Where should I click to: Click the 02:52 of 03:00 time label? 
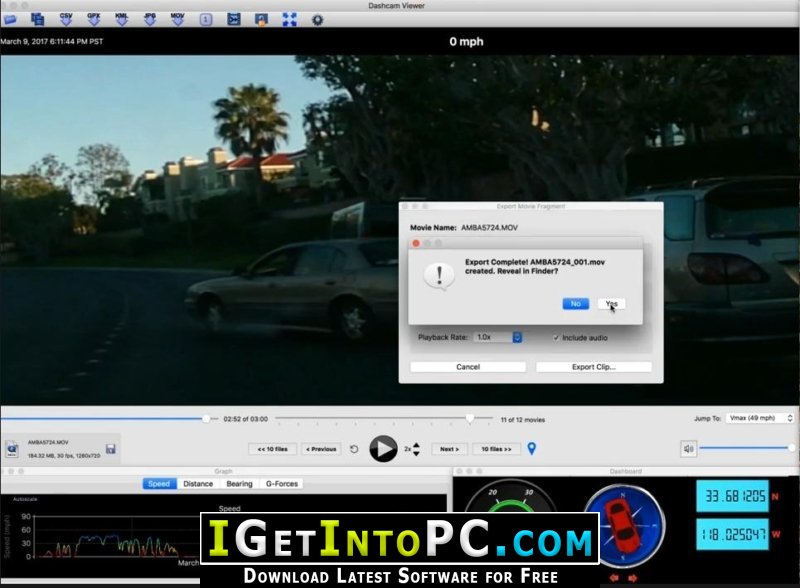tap(245, 419)
